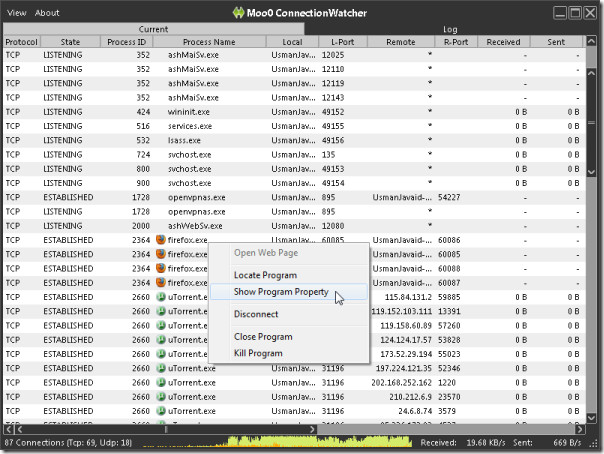Click the window resize grip corner
Screen dimensions: 604x454
pyautogui.click(x=594, y=444)
